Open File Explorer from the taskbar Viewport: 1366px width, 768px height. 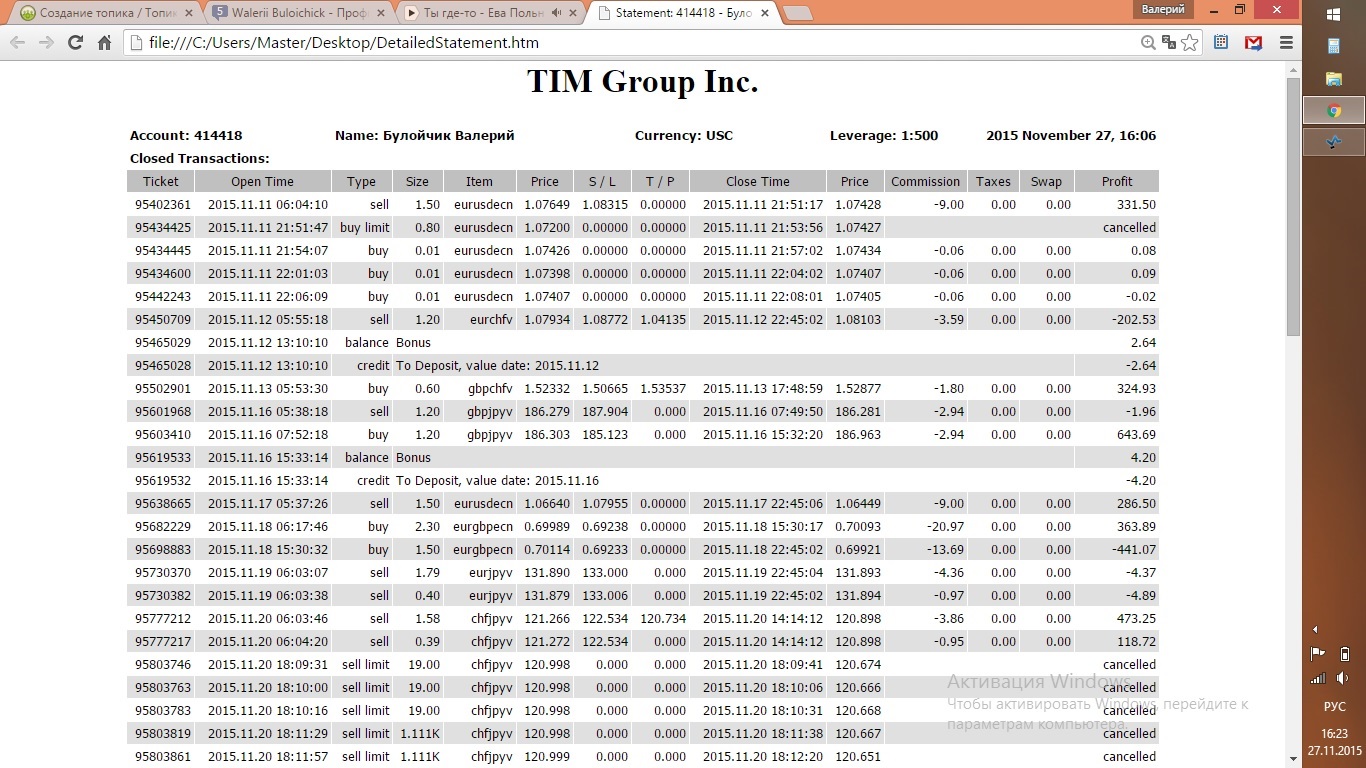coord(1333,78)
